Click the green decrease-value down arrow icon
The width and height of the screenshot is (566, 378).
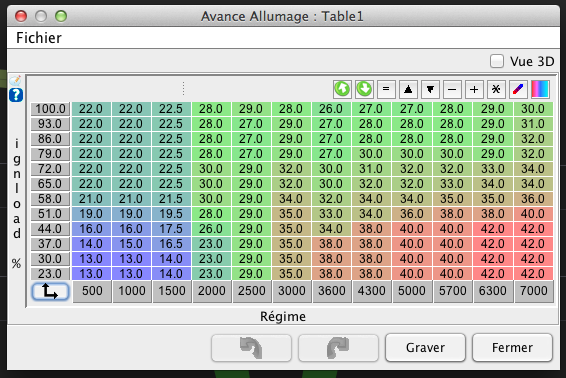364,89
